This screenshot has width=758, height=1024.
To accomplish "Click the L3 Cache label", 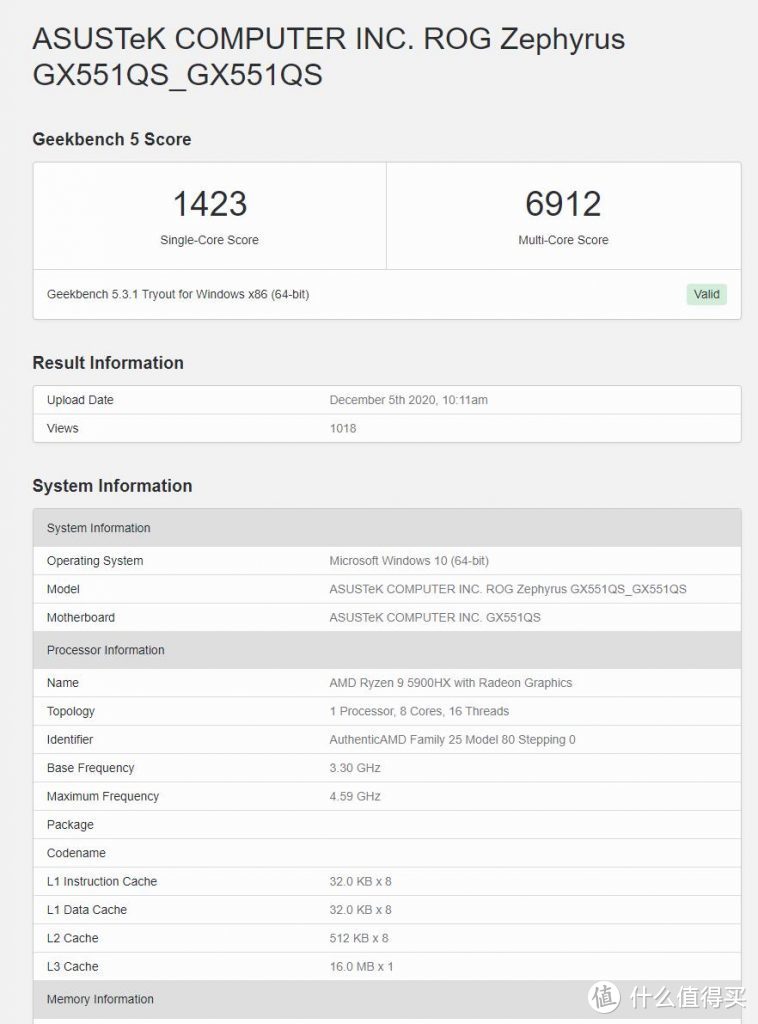I will coord(72,967).
